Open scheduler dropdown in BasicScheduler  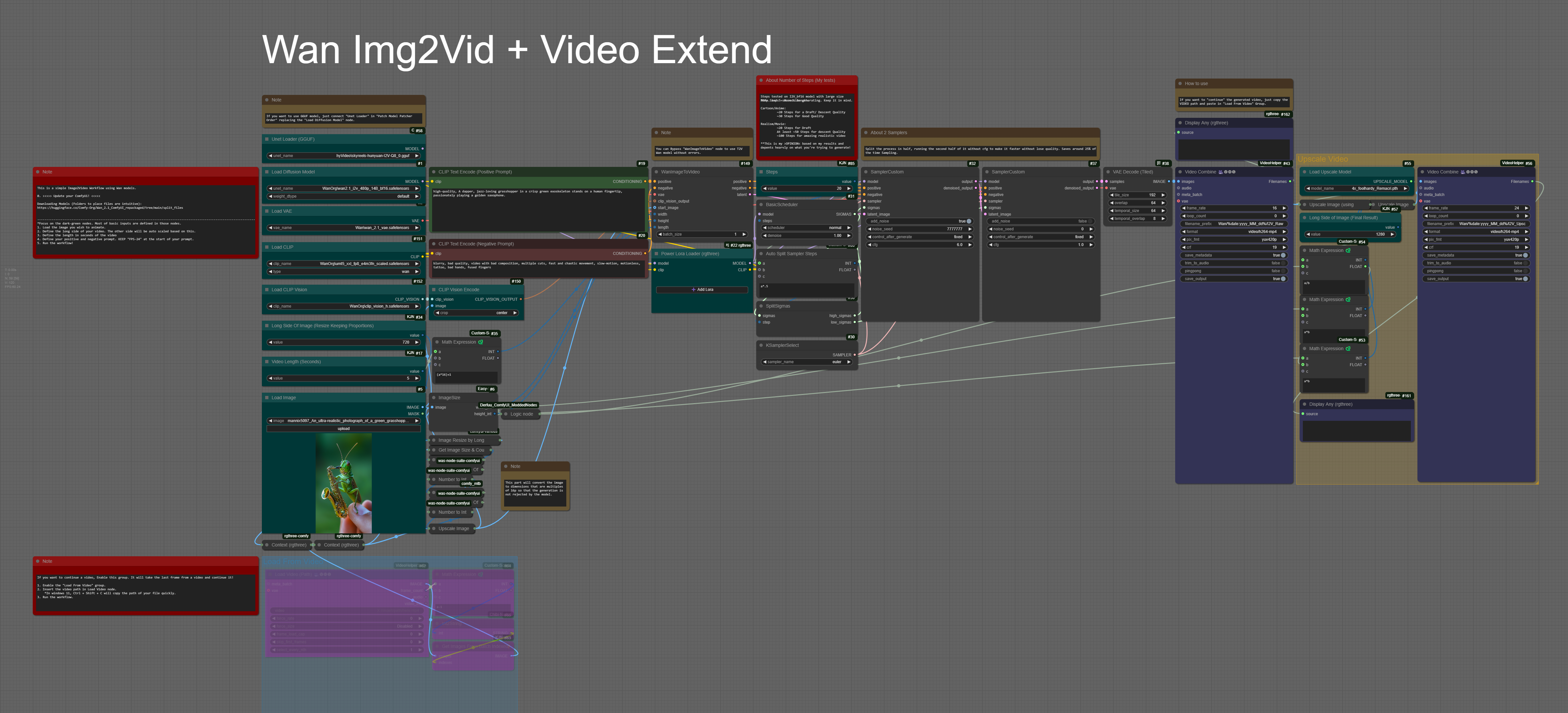click(x=807, y=228)
